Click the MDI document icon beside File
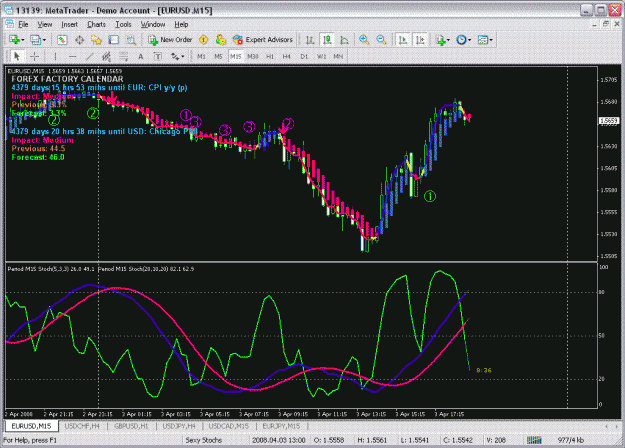The image size is (625, 448). click(x=9, y=25)
